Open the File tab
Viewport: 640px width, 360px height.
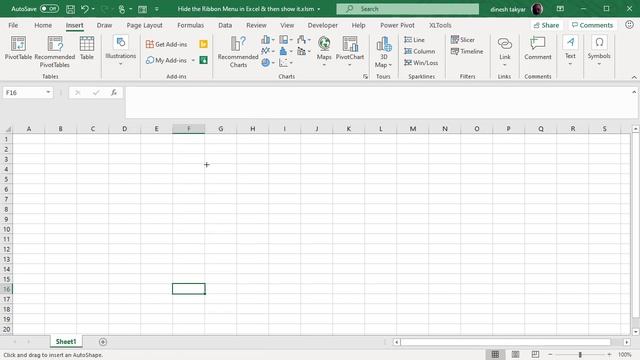click(13, 25)
